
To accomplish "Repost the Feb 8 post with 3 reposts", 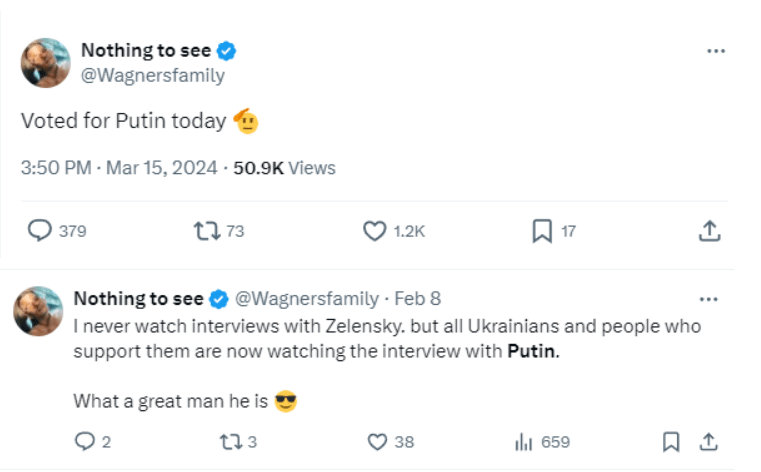I will click(230, 441).
